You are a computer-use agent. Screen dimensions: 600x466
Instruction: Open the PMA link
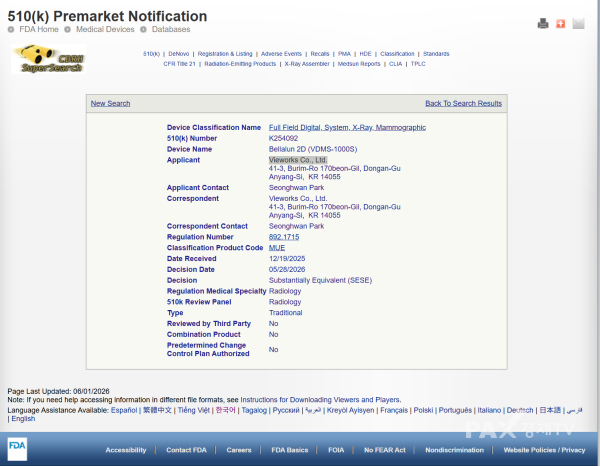pyautogui.click(x=344, y=54)
